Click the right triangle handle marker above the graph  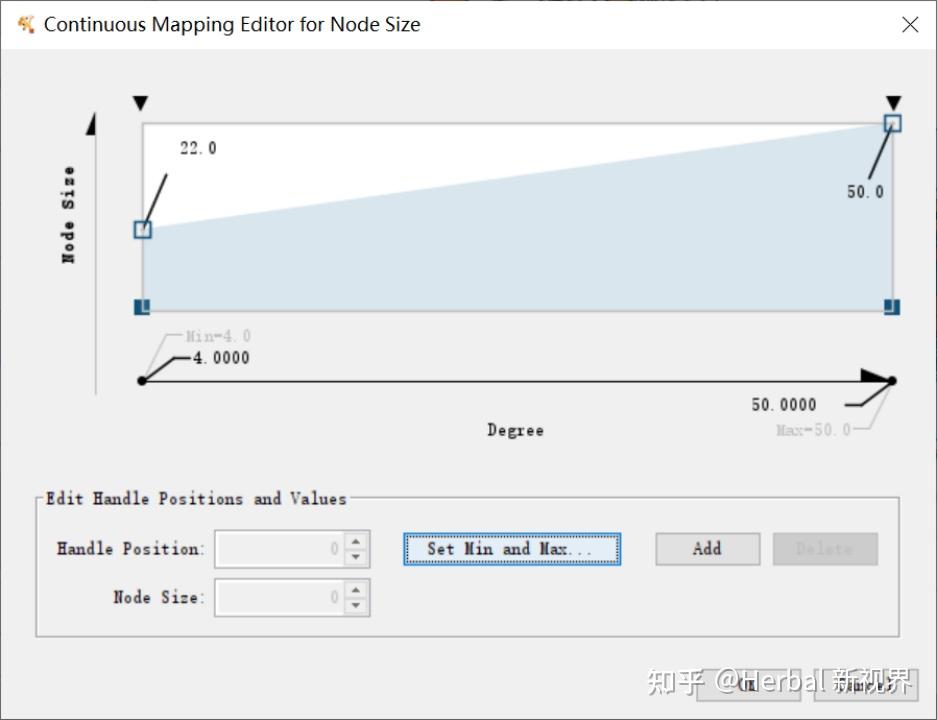[893, 103]
